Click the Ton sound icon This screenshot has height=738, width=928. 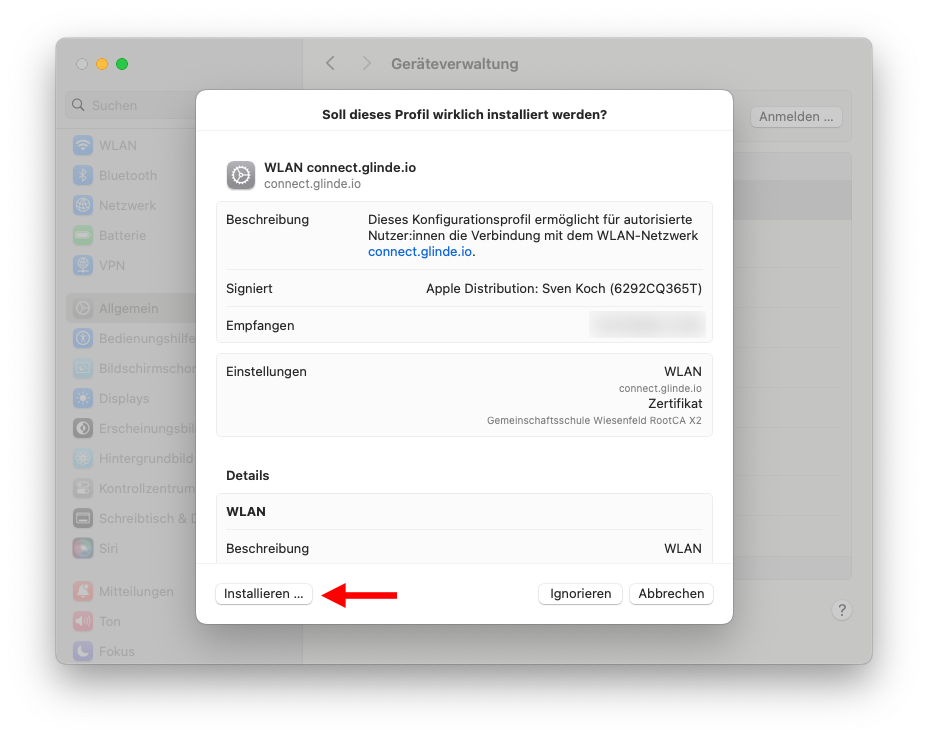coord(83,622)
